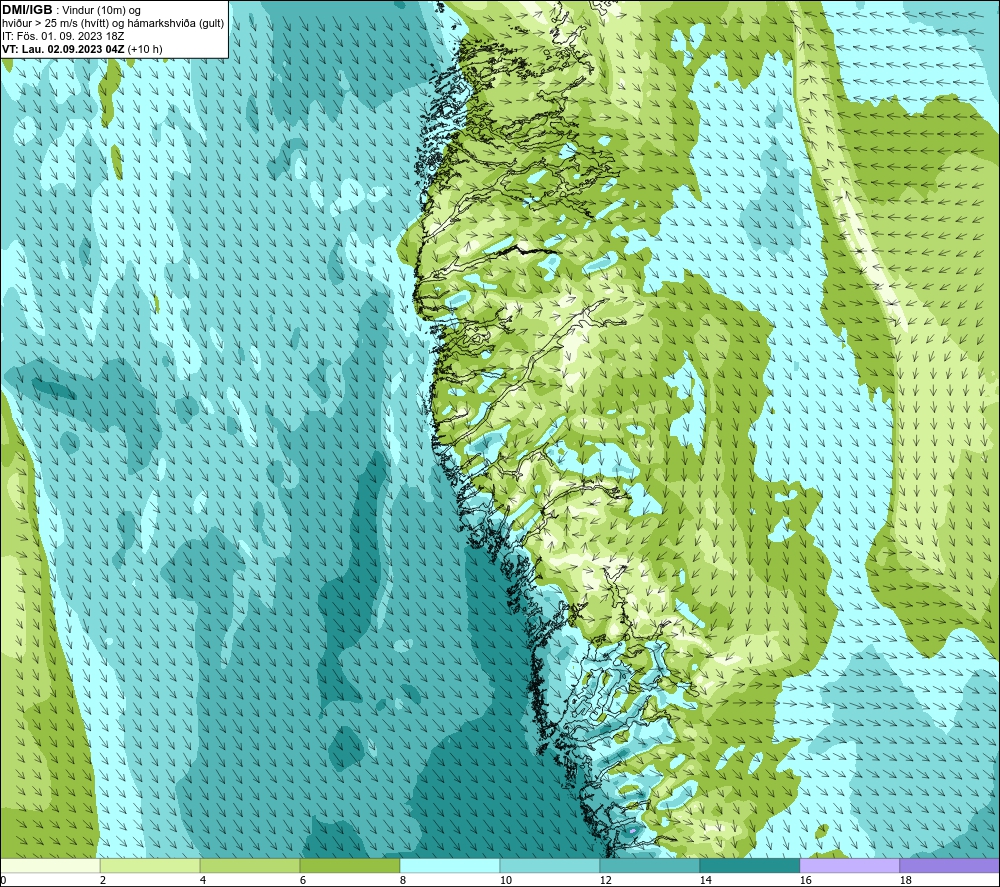Click the 'hviður > 25 m/s (hvítt)' line
Image resolution: width=1000 pixels, height=887 pixels.
(113, 24)
